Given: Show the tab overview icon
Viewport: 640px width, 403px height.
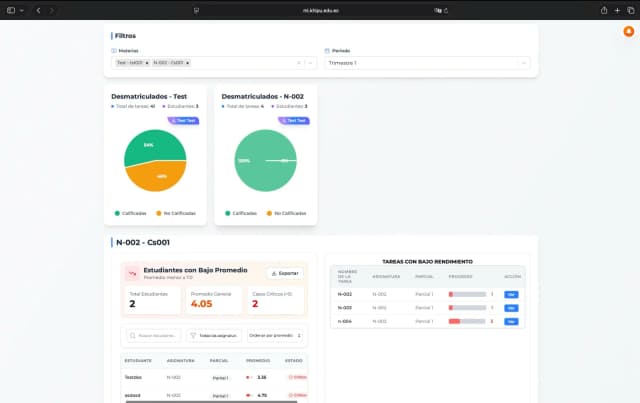Looking at the screenshot, I should [631, 10].
